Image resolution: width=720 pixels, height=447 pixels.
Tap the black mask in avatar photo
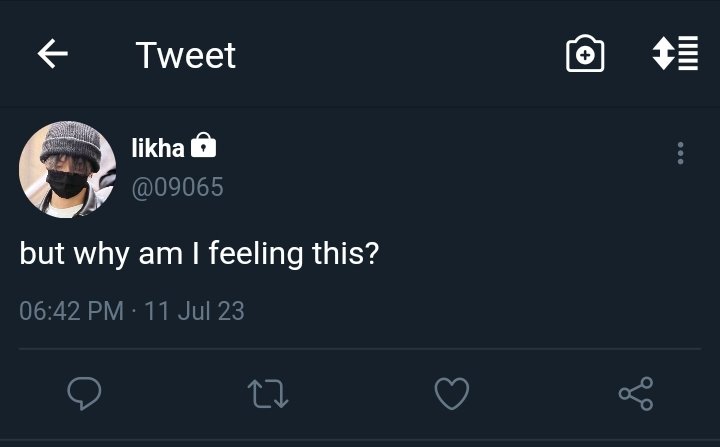tap(68, 184)
